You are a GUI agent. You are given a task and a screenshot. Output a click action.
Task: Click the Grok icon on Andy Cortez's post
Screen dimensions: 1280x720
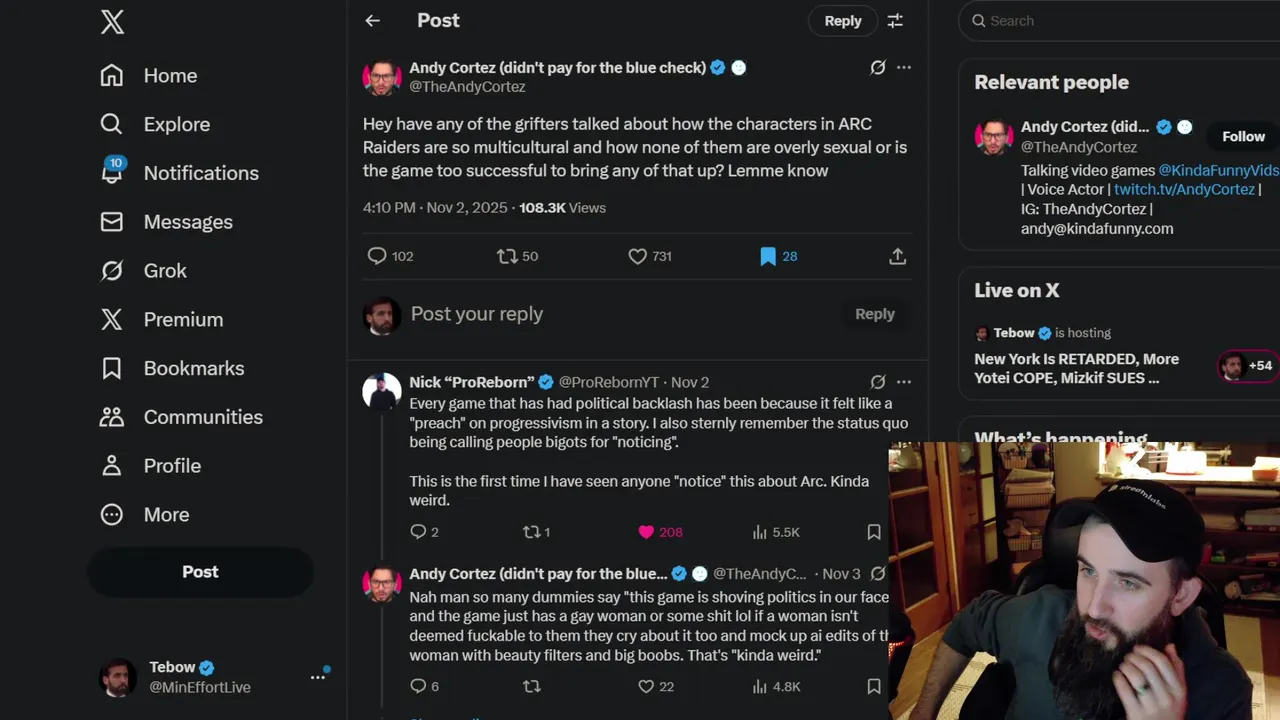click(877, 68)
